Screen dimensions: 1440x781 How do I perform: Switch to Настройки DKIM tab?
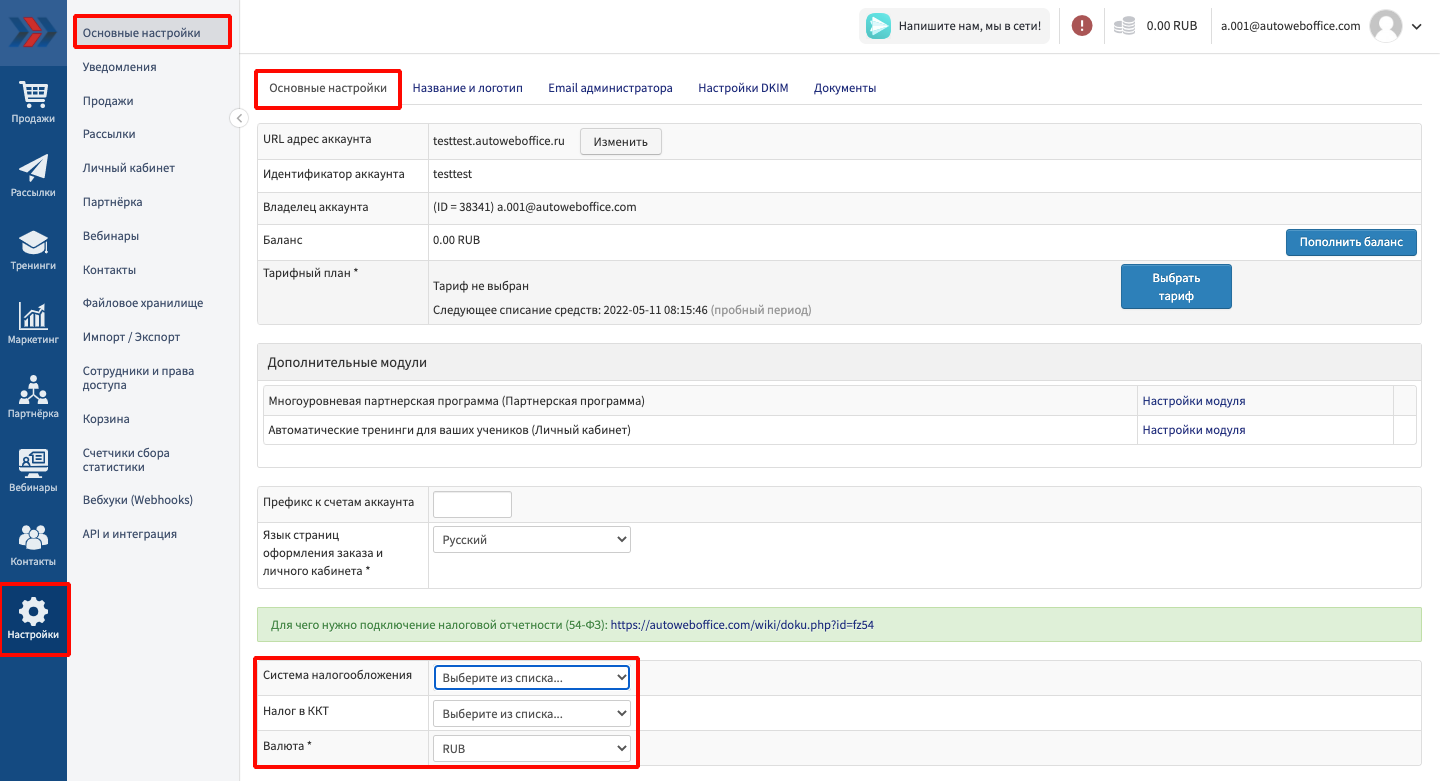743,88
